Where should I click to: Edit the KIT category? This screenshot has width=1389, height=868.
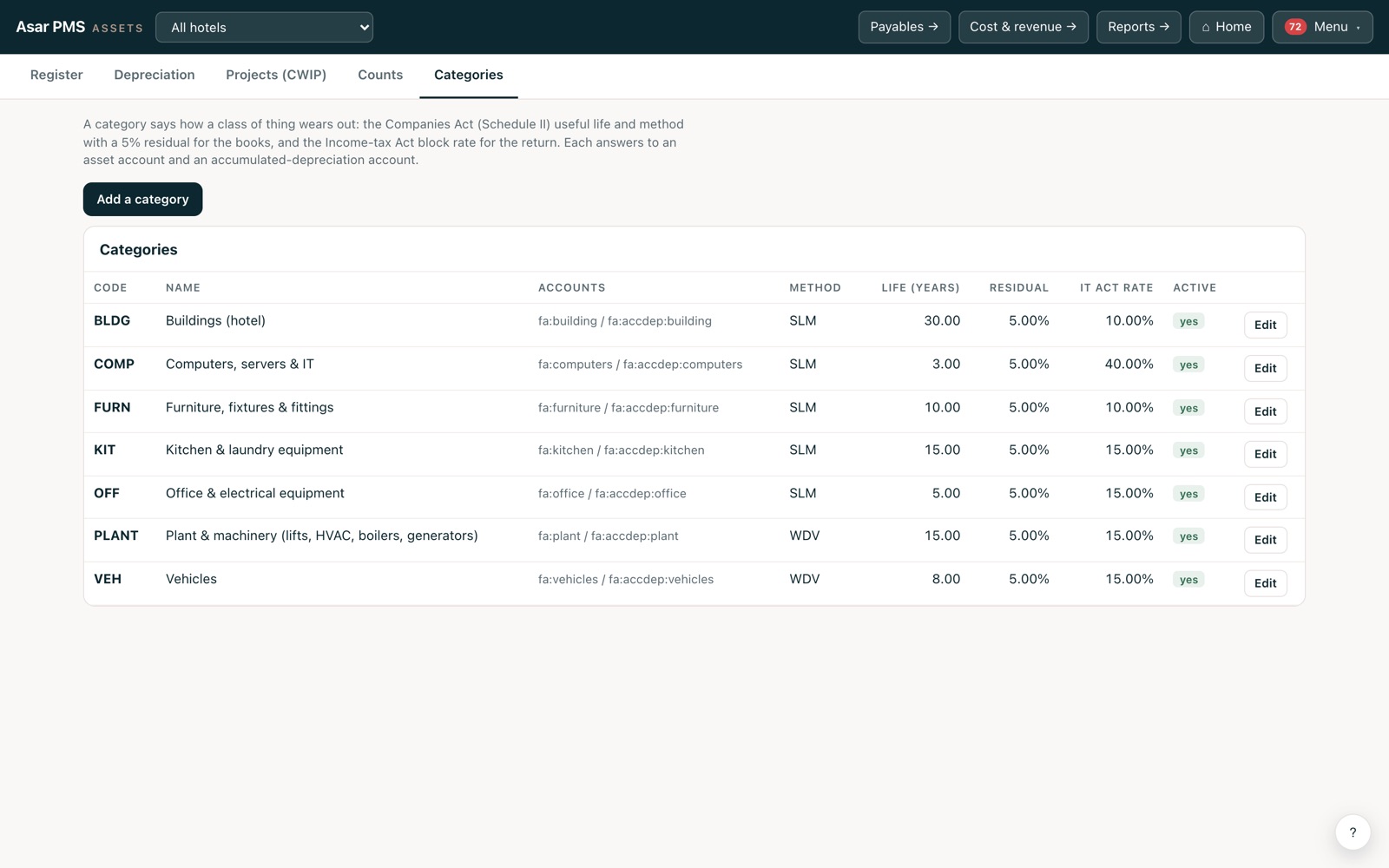tap(1266, 454)
